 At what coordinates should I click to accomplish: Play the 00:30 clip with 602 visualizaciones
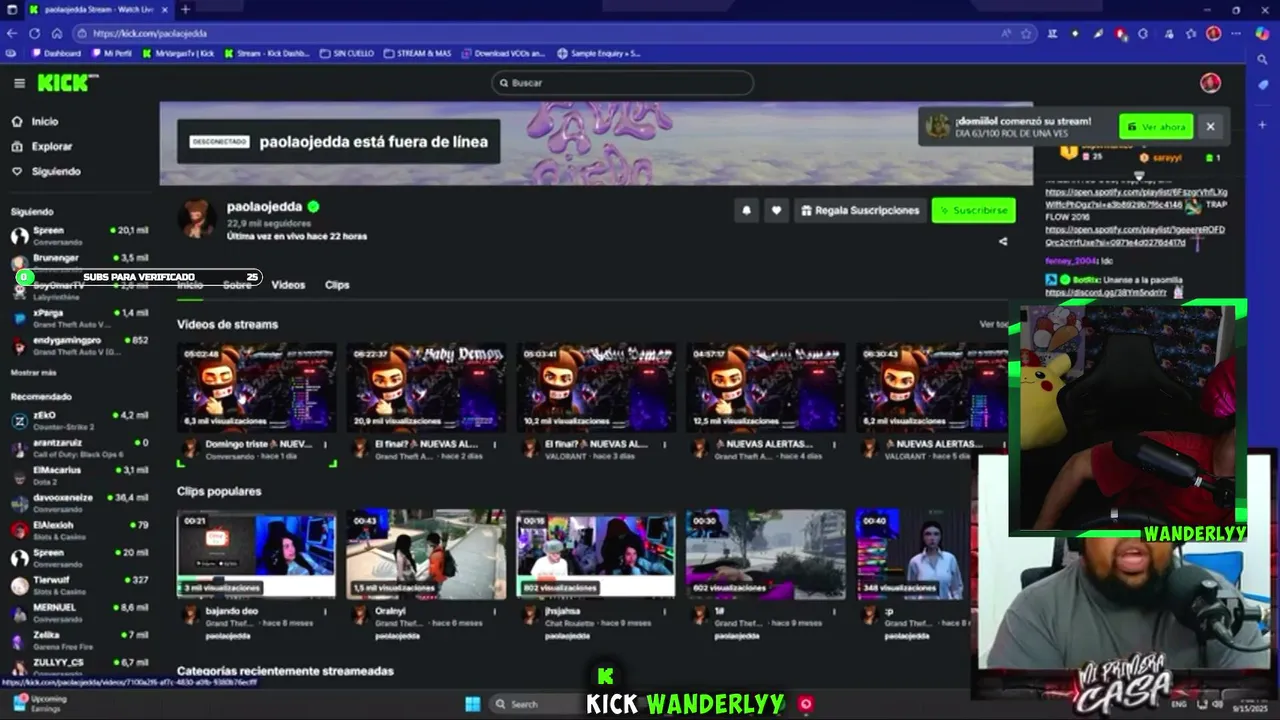[765, 555]
